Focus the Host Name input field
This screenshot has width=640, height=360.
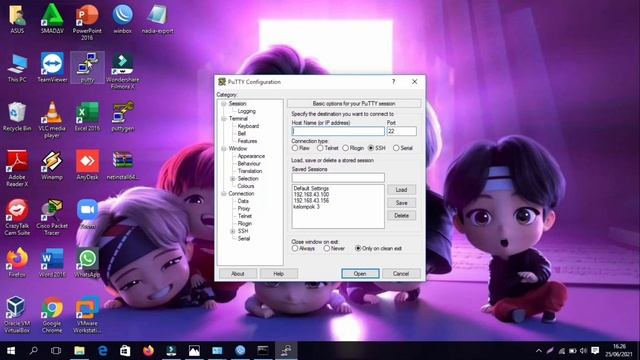tap(338, 131)
